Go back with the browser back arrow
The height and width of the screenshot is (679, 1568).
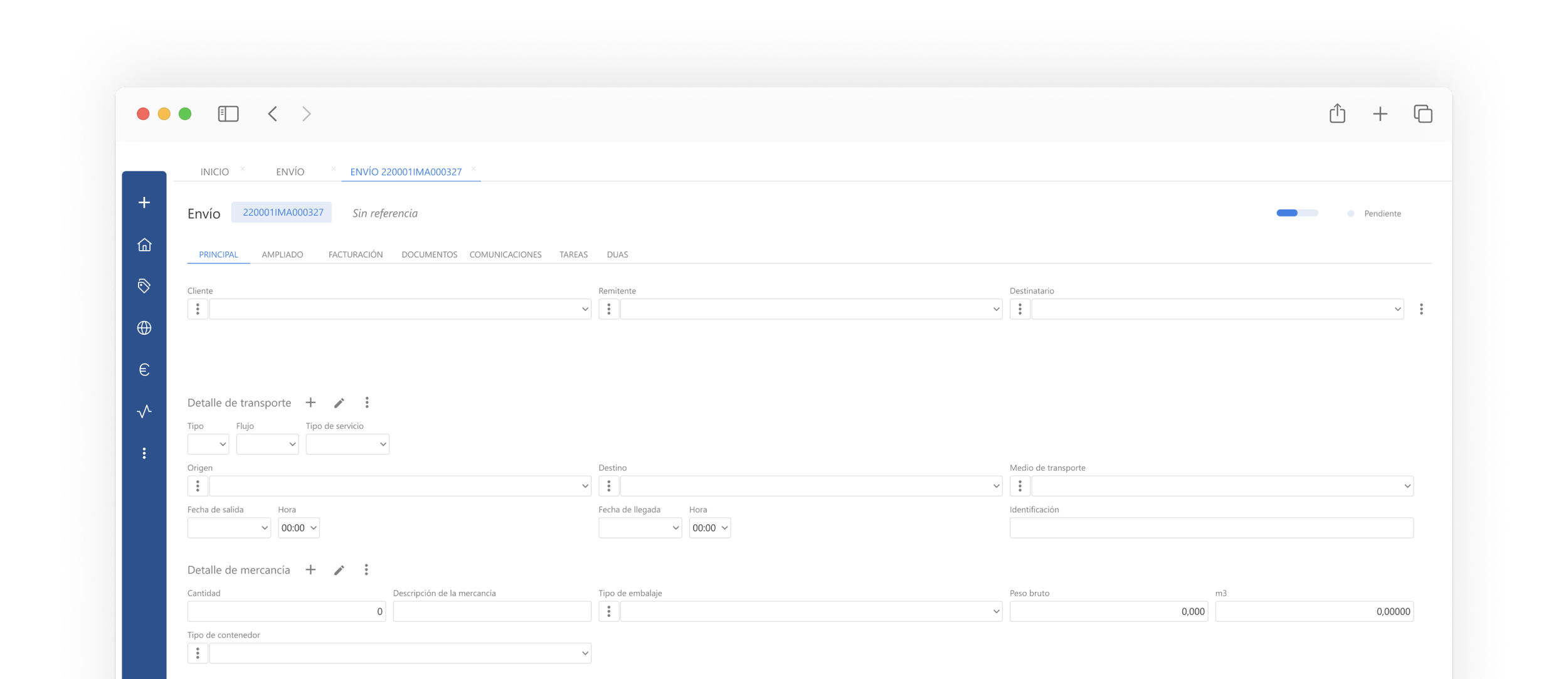point(272,113)
